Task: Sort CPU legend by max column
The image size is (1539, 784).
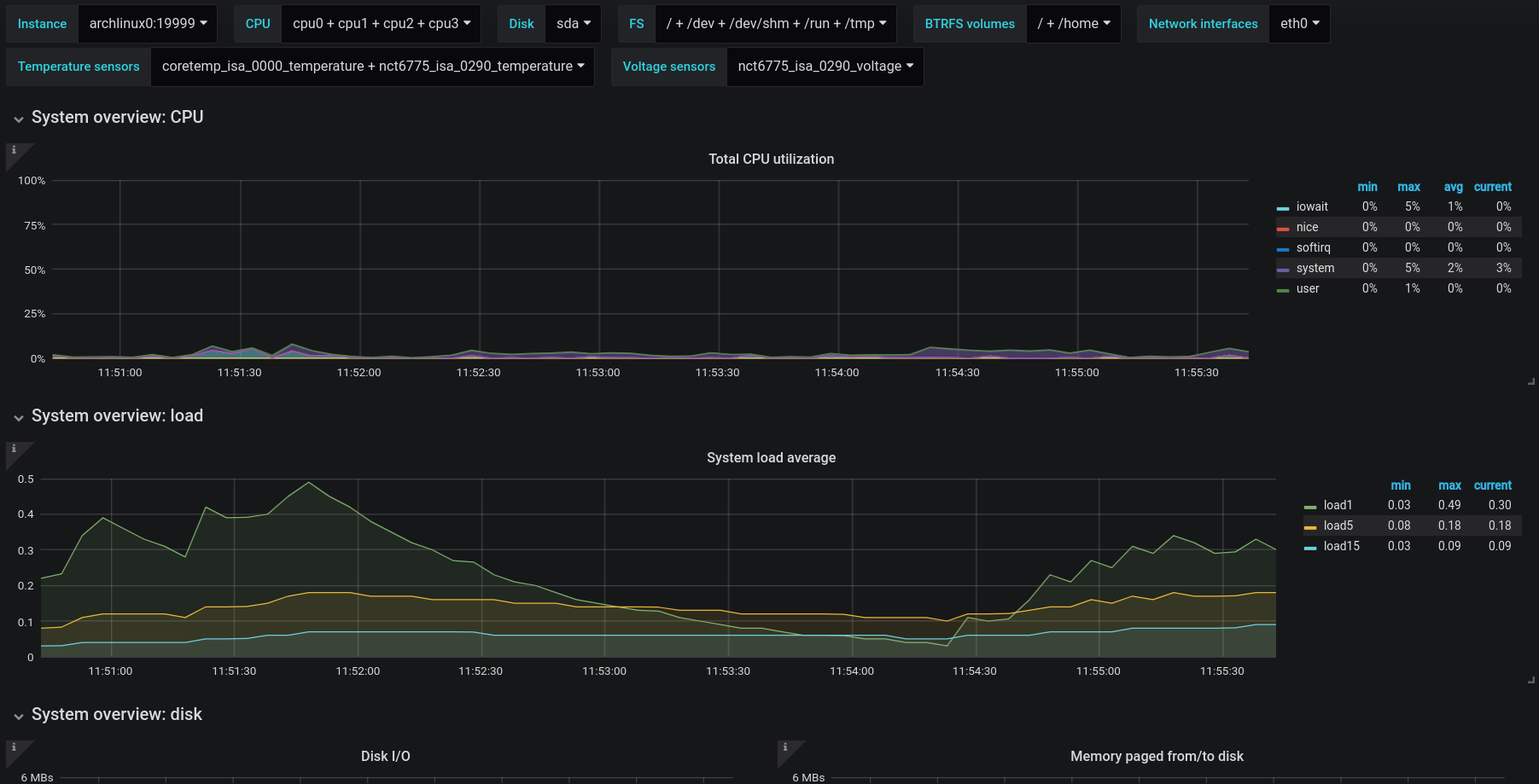Action: pyautogui.click(x=1408, y=187)
